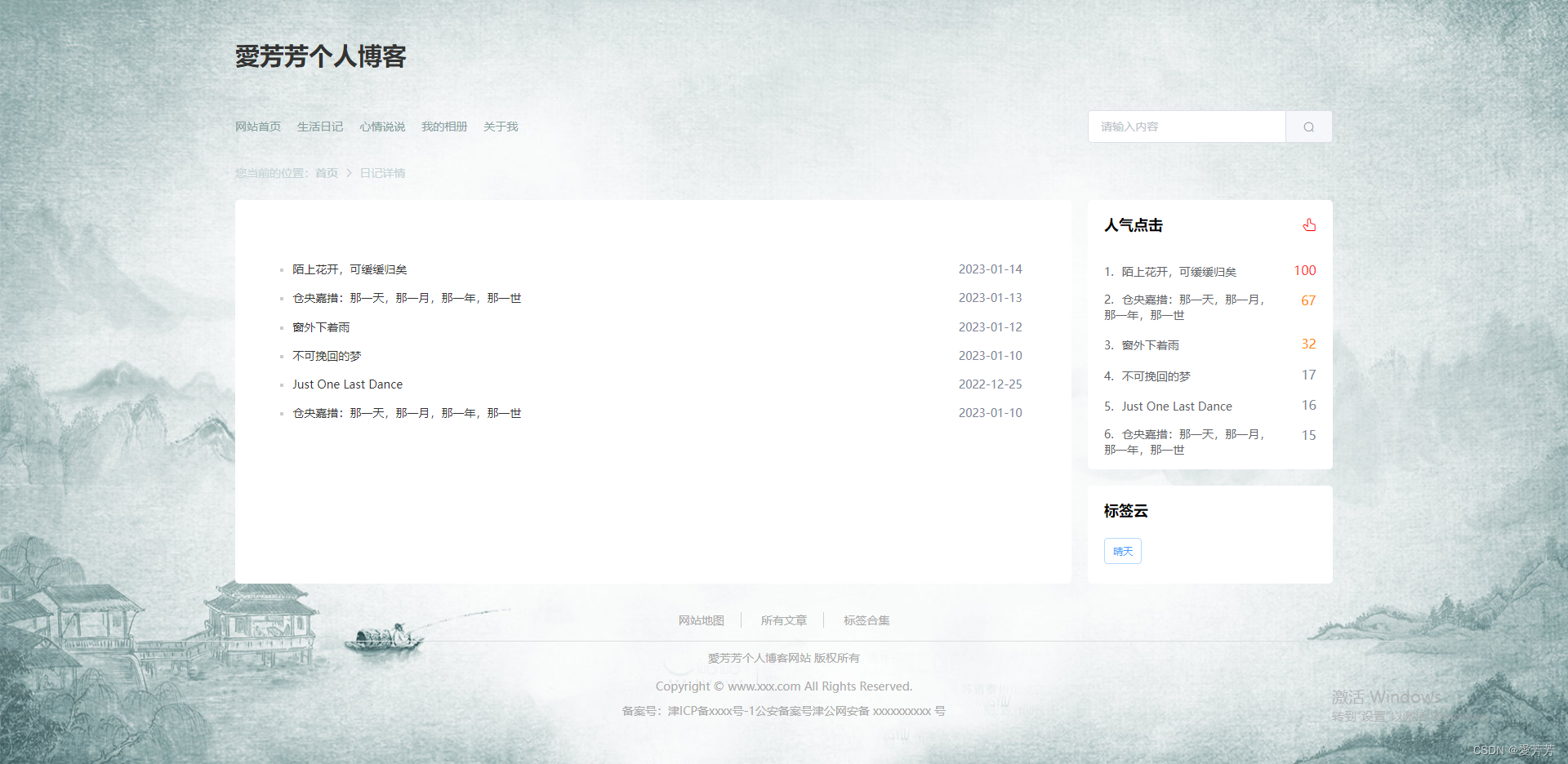Screen dimensions: 1568x764
Task: Open 仓央嘉措 post dated 2023-01-10
Action: coord(407,413)
